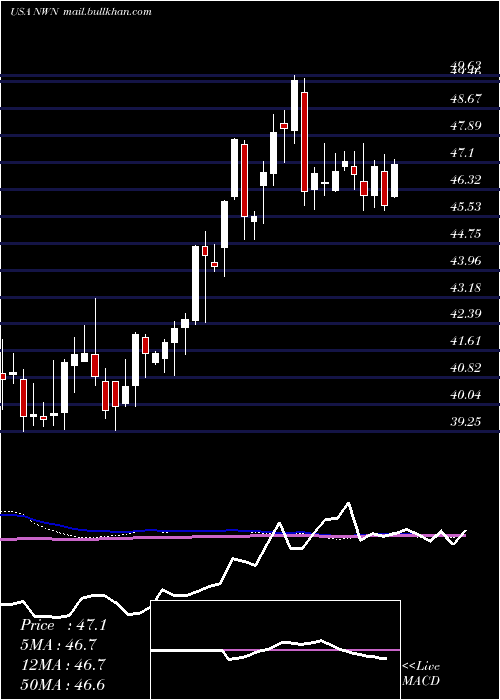Select the 39.25 price axis label
This screenshot has width=500, height=700.
click(466, 421)
